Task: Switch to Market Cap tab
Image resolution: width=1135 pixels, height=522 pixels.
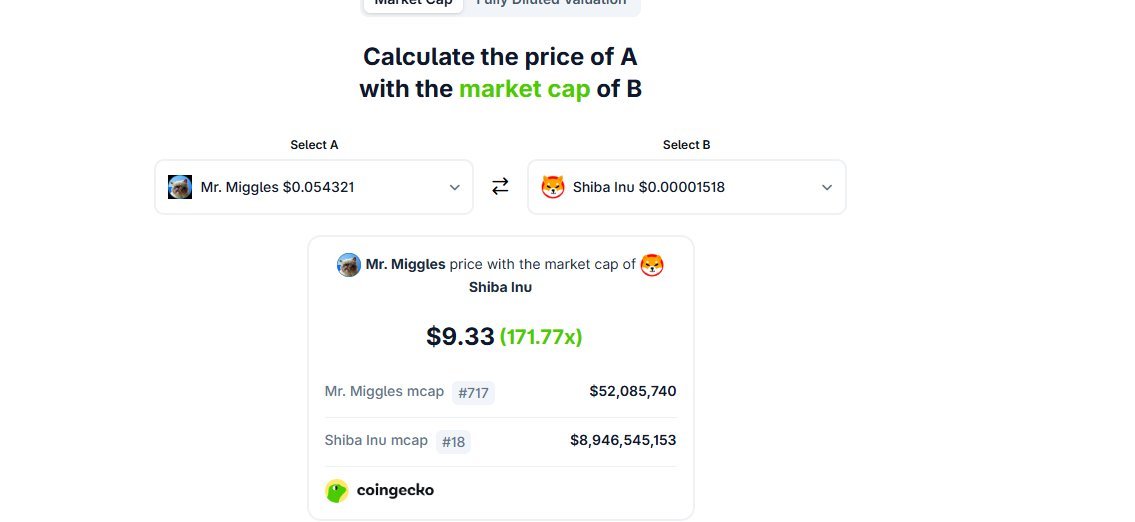Action: (413, 2)
